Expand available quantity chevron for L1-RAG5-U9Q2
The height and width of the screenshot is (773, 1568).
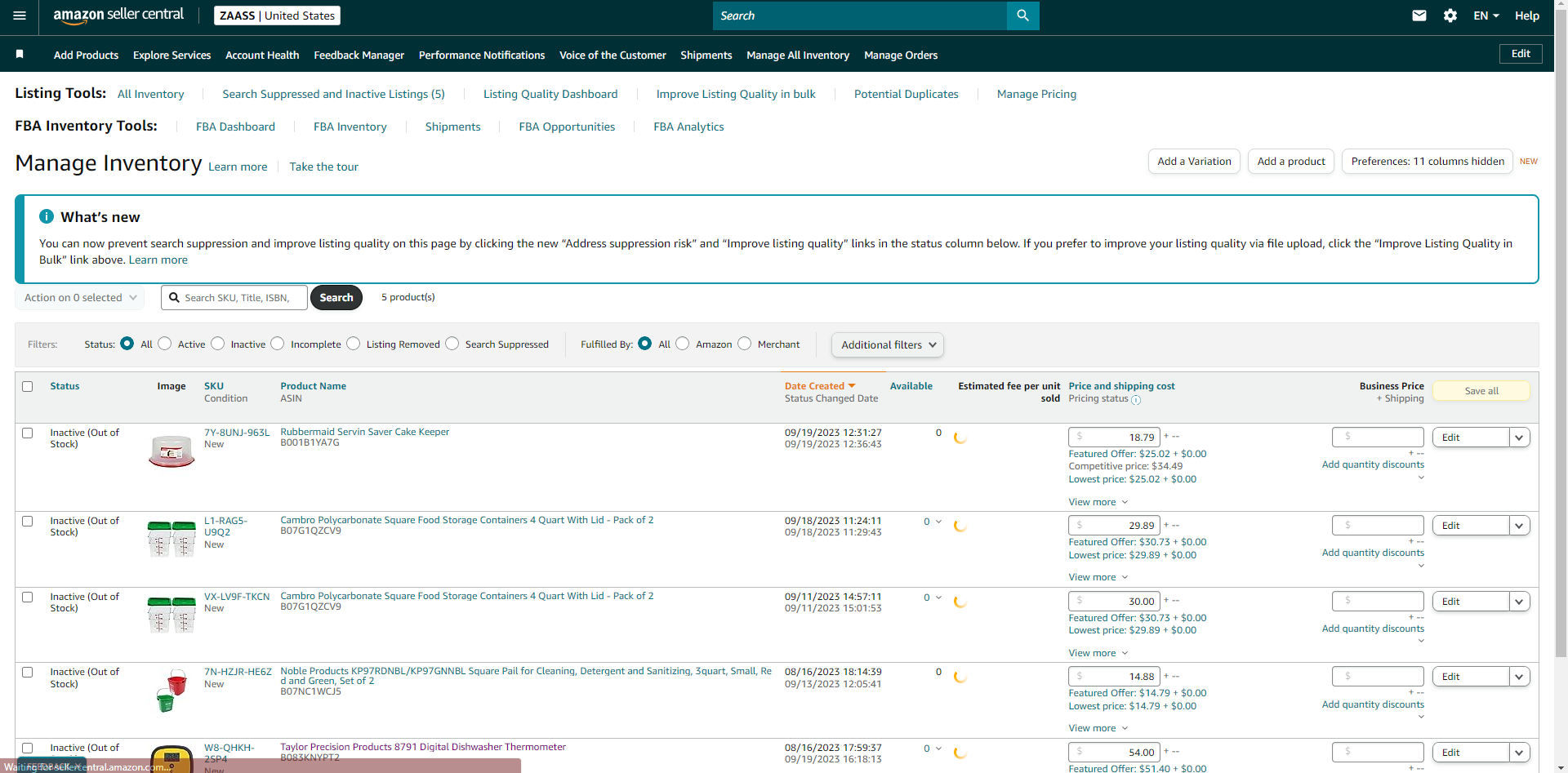point(938,522)
